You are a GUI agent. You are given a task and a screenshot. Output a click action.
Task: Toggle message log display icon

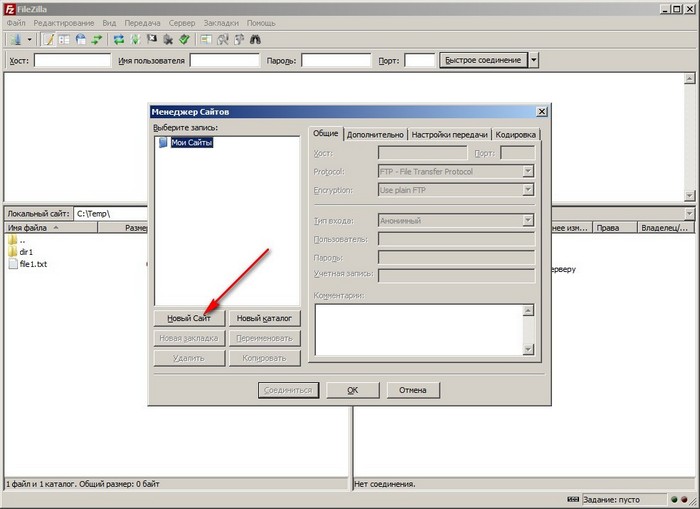[x=48, y=40]
